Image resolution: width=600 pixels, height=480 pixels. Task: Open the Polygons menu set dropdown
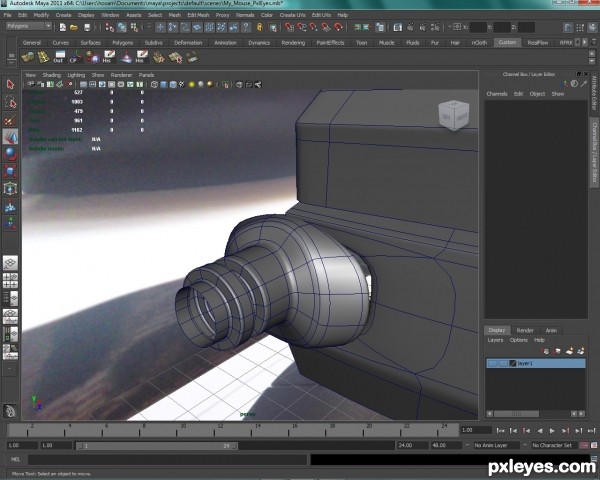click(29, 26)
